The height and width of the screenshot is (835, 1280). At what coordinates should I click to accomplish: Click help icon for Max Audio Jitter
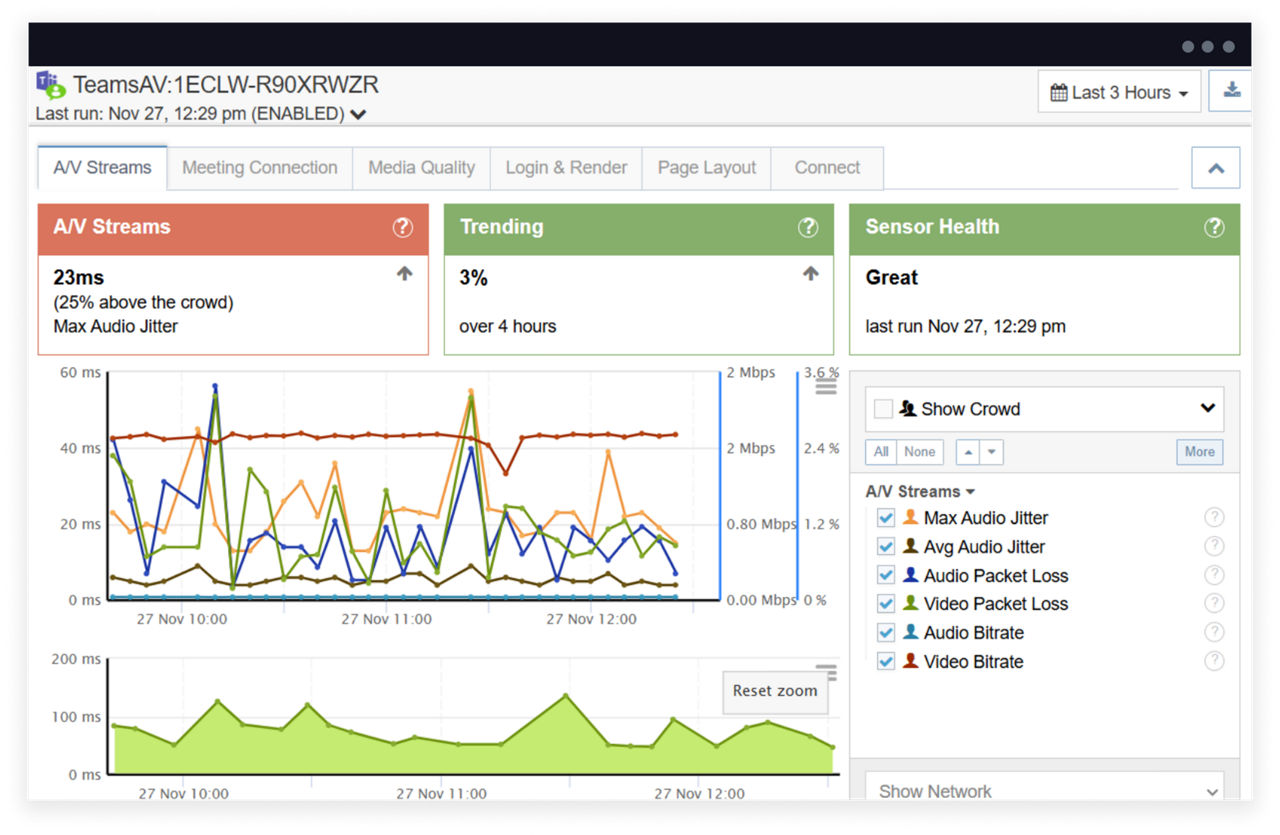[x=1214, y=518]
